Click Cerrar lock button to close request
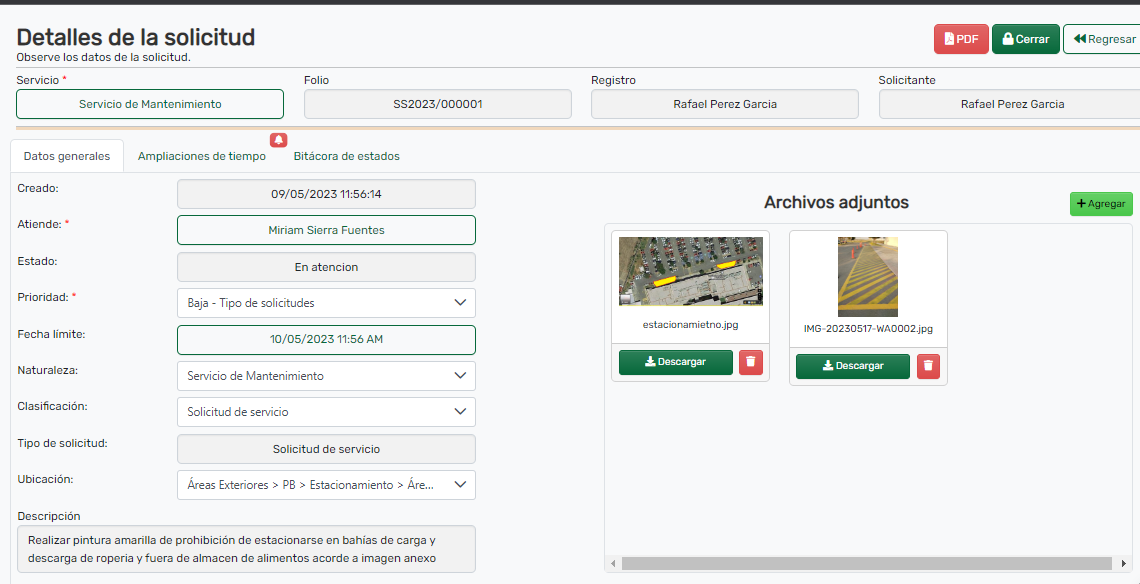Viewport: 1140px width, 584px height. [x=1025, y=39]
